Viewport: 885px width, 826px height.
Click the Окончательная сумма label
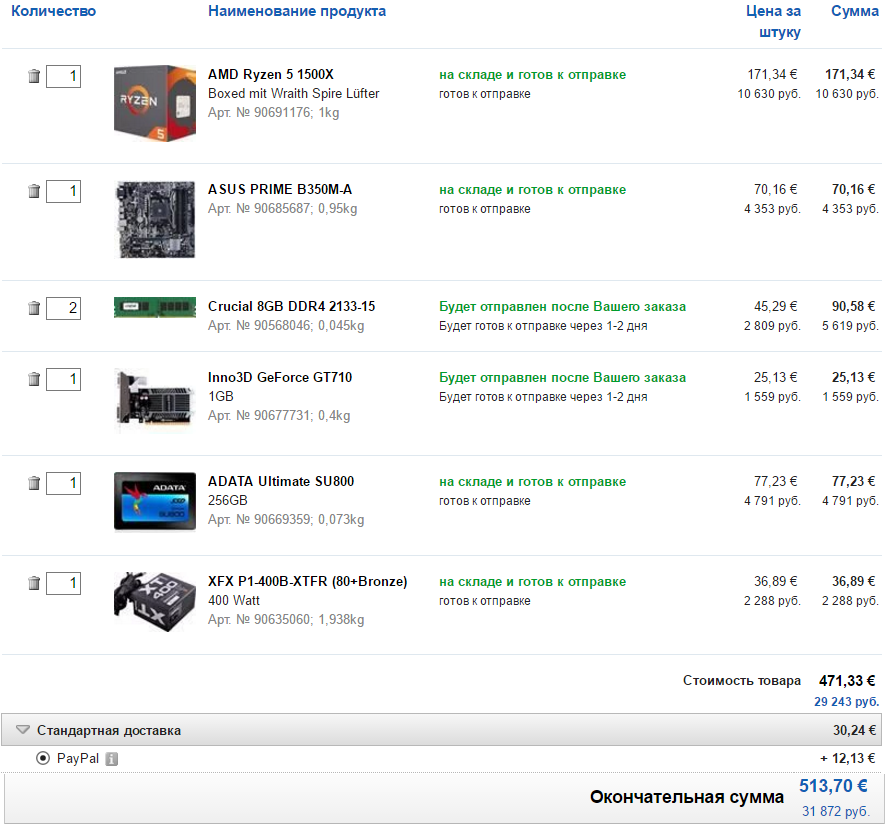click(x=687, y=797)
